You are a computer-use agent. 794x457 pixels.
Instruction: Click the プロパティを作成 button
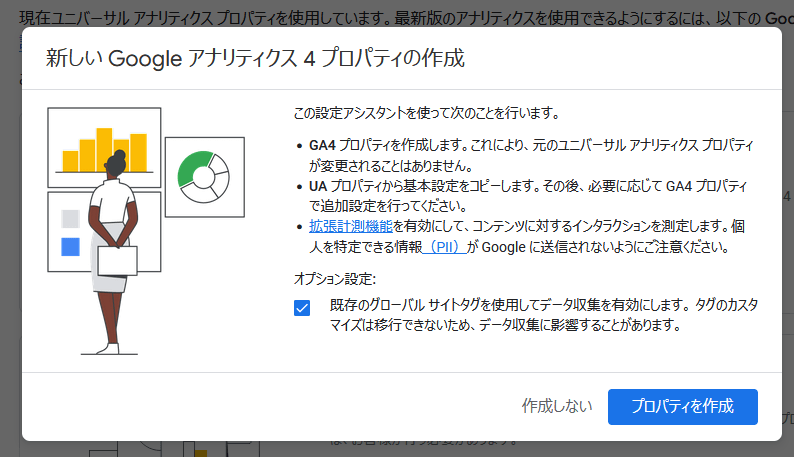click(683, 406)
